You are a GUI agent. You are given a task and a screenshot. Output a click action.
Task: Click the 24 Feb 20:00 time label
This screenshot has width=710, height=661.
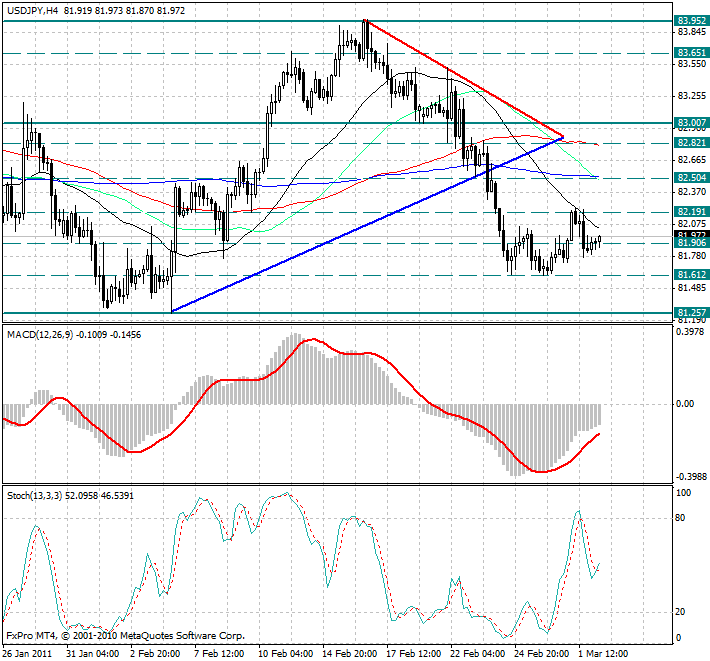542,654
